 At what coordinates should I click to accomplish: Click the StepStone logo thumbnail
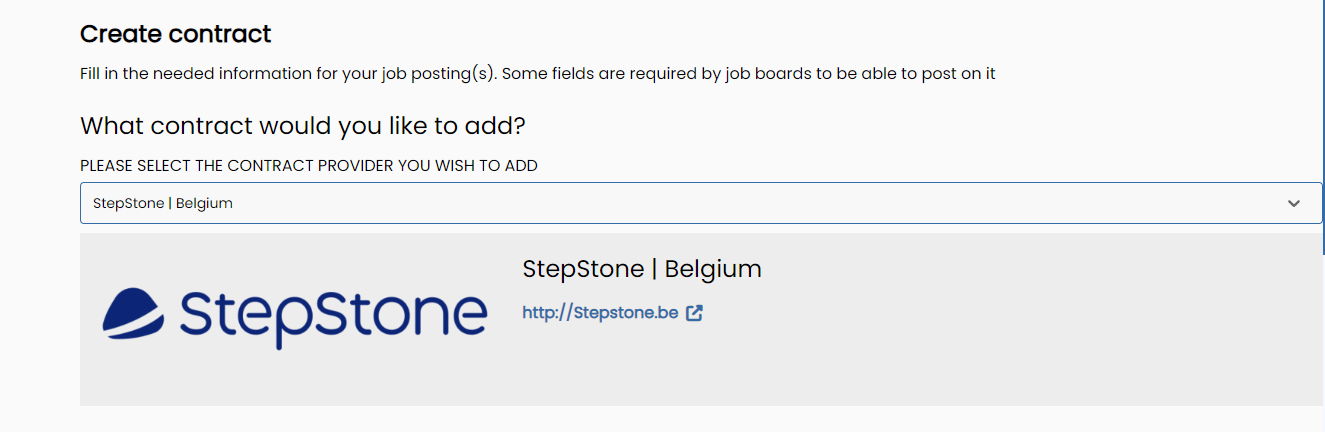pos(295,316)
